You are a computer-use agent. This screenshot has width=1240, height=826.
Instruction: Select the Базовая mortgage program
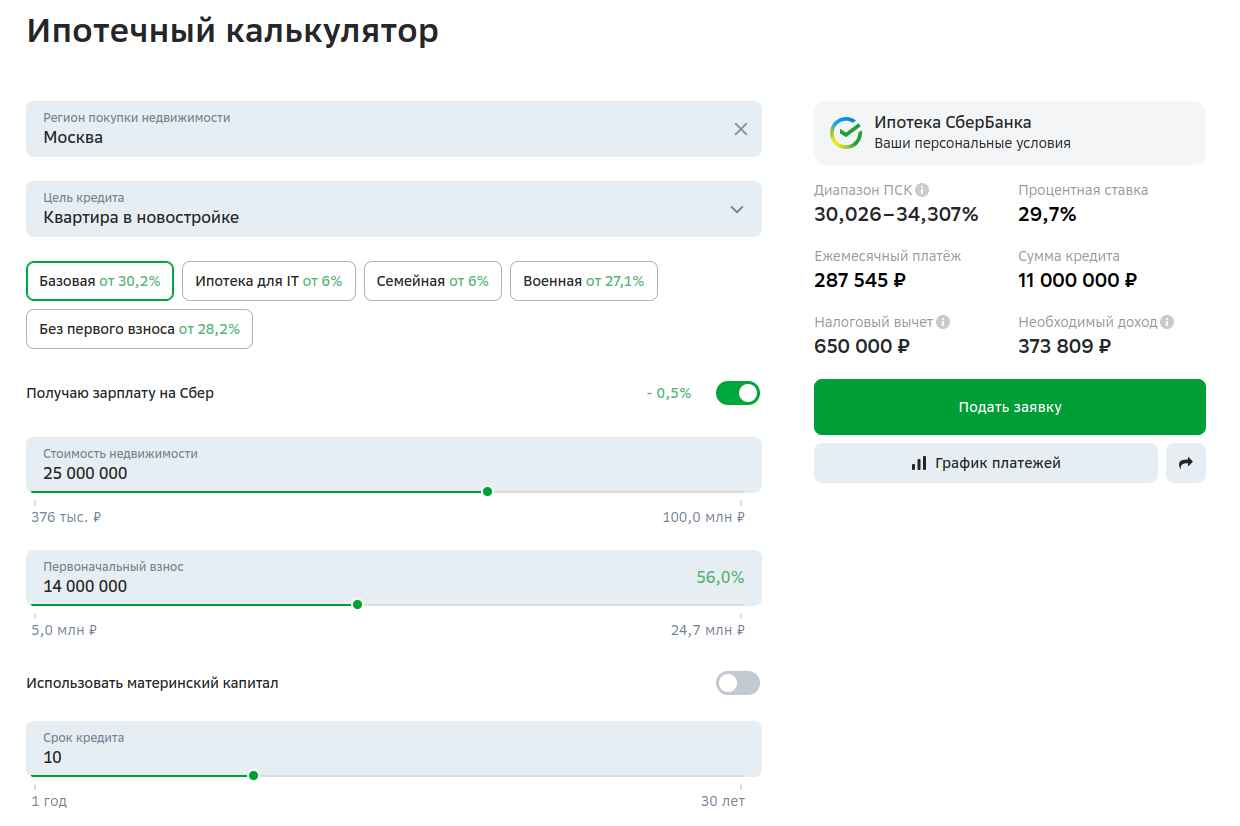[x=100, y=281]
